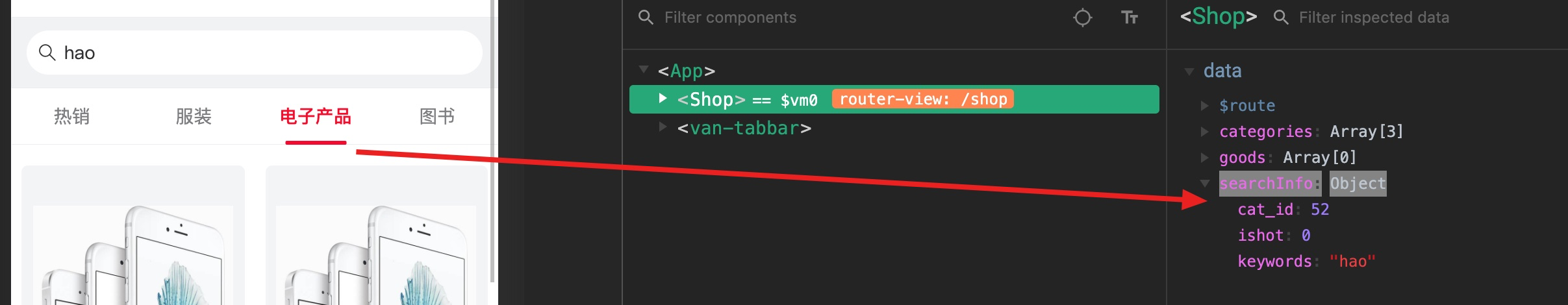1568x305 pixels.
Task: Expand the Shop component node arrow
Action: (663, 98)
